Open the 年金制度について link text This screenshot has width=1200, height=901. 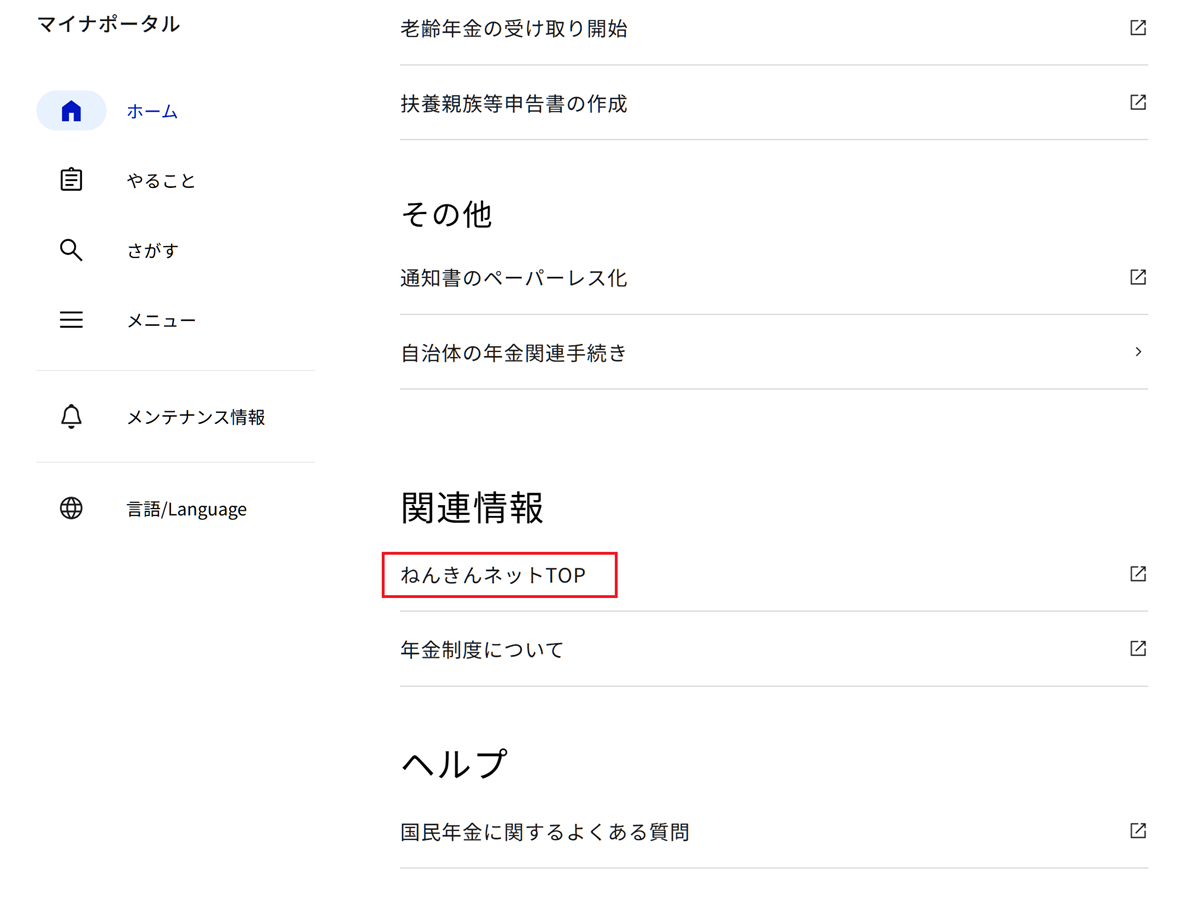482,650
